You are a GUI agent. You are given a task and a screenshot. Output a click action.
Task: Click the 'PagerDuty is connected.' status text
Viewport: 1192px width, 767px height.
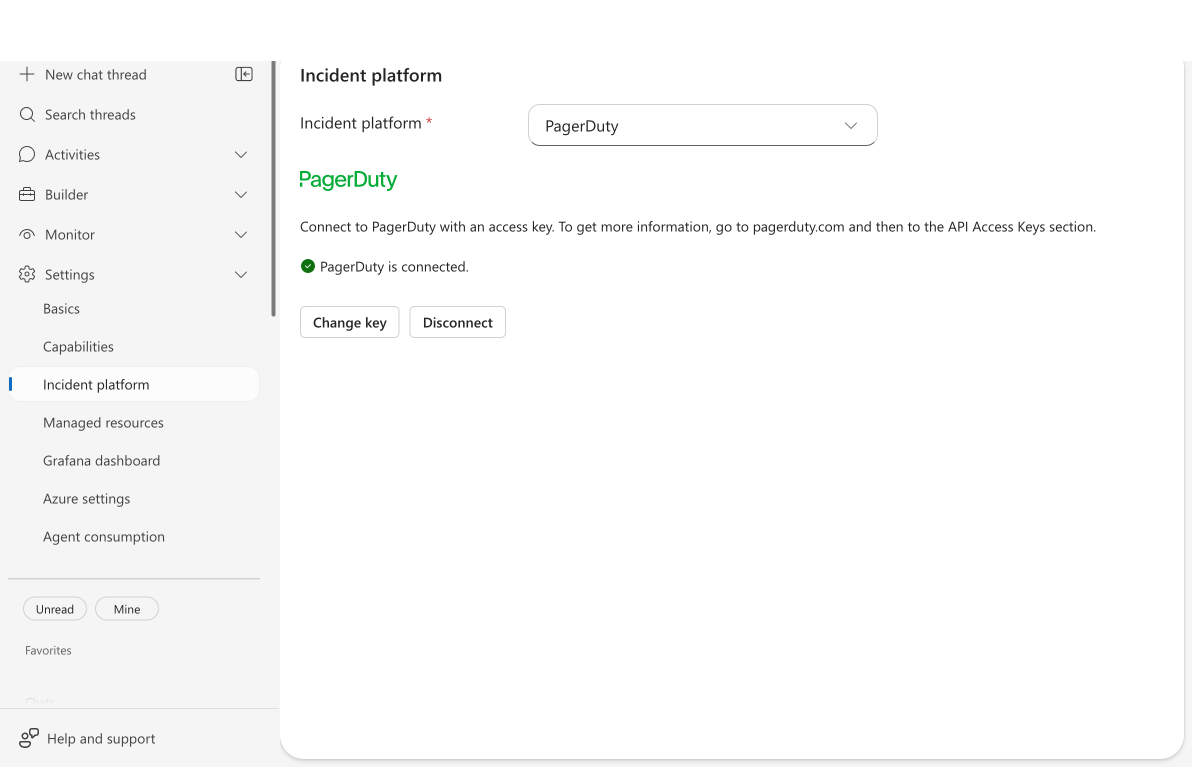click(x=395, y=267)
